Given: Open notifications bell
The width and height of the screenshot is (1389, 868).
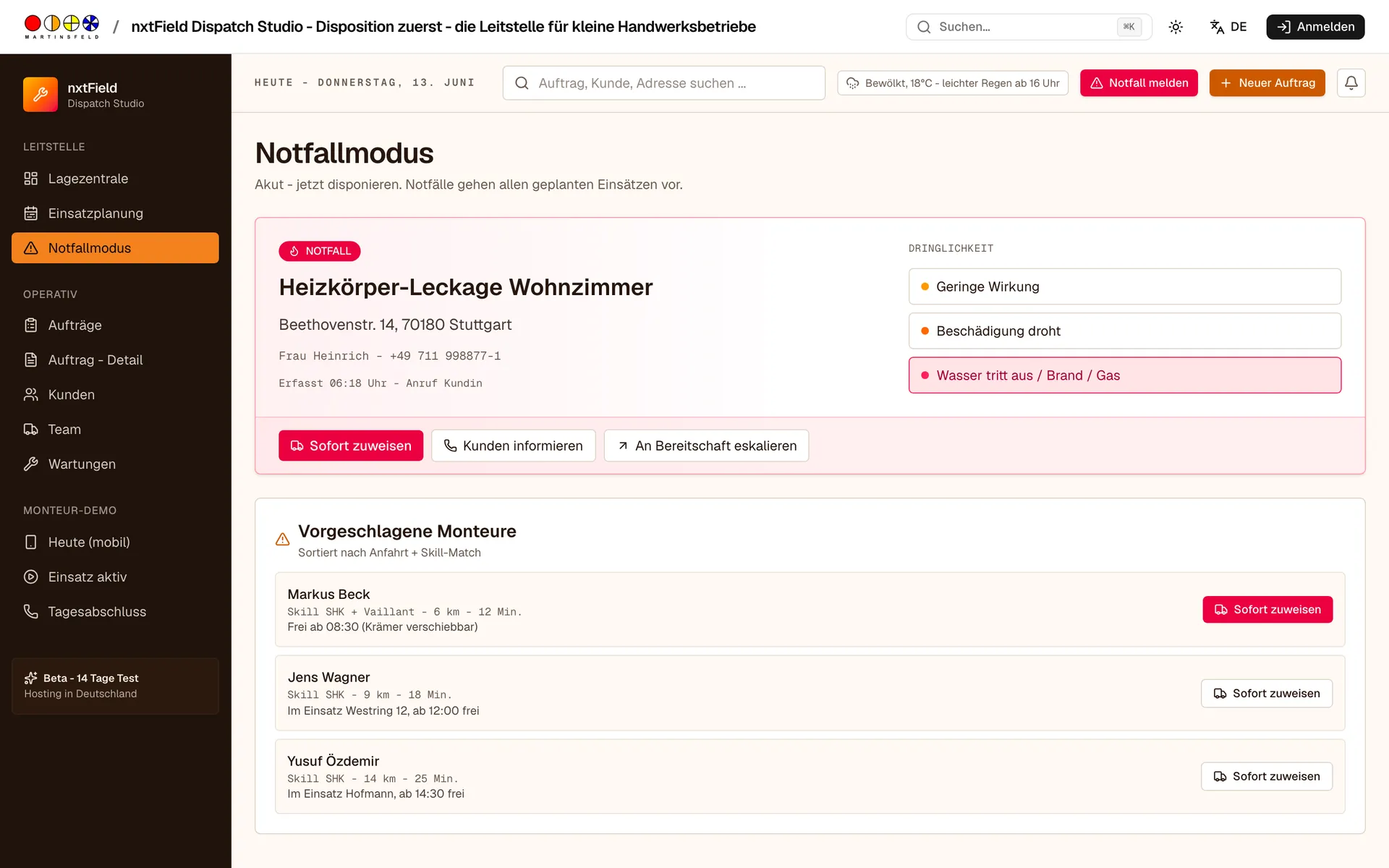Looking at the screenshot, I should (x=1351, y=83).
